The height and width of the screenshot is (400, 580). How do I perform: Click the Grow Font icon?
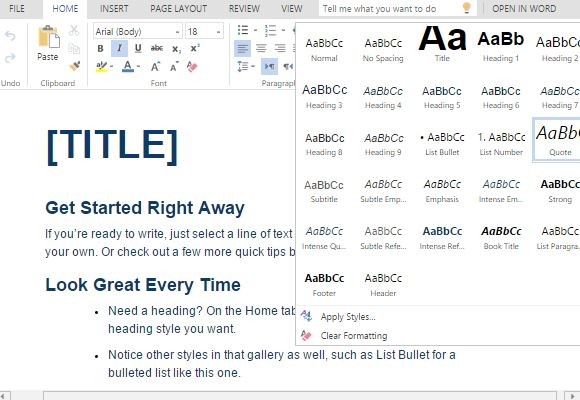pyautogui.click(x=156, y=67)
